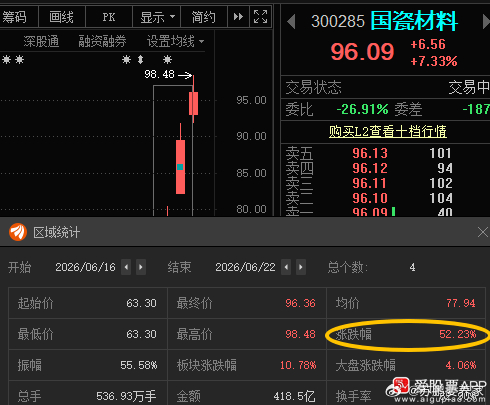Viewport: 490px width, 405px height.
Task: Click the top red candlestick near 95.00
Action: tap(193, 104)
